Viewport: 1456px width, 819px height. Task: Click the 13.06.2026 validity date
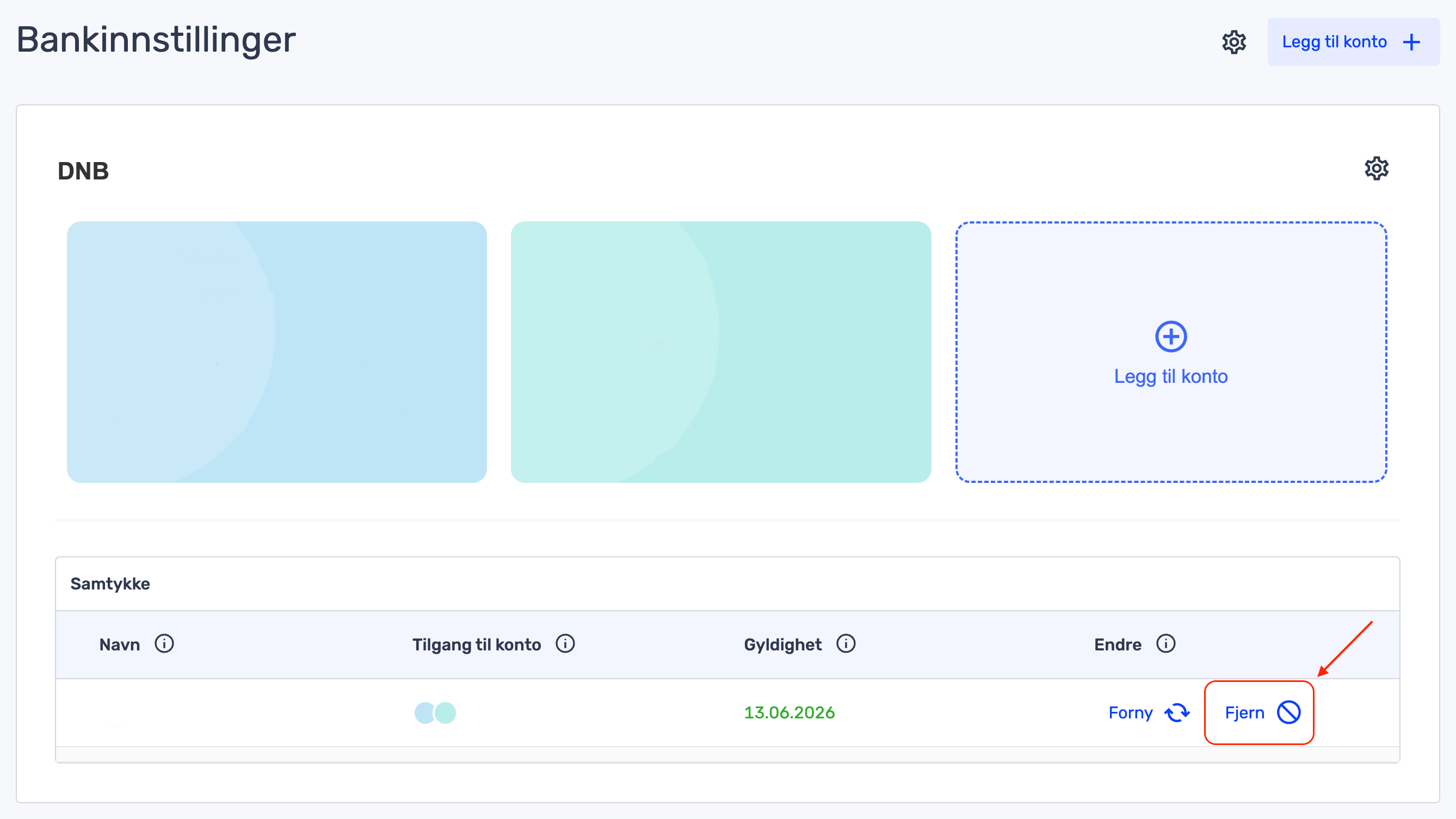tap(789, 713)
